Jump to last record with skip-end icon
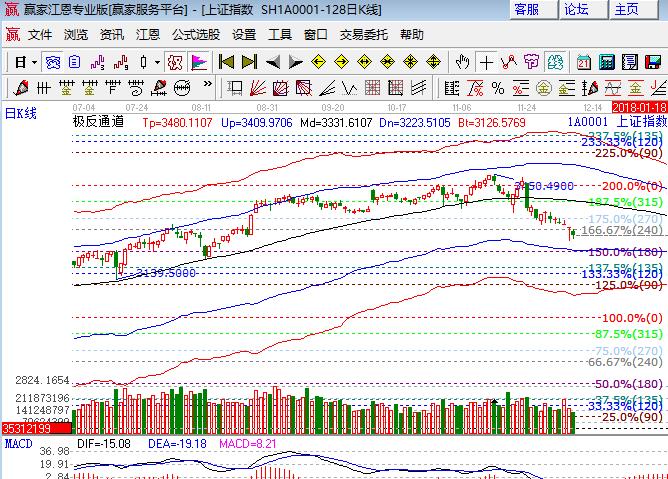This screenshot has width=668, height=479. tap(249, 62)
